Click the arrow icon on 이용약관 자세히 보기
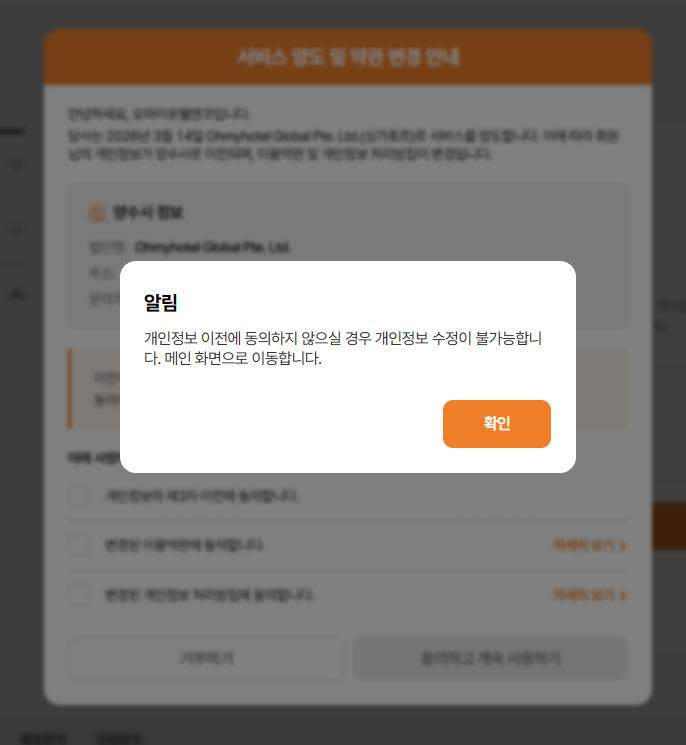The image size is (686, 745). pyautogui.click(x=623, y=545)
